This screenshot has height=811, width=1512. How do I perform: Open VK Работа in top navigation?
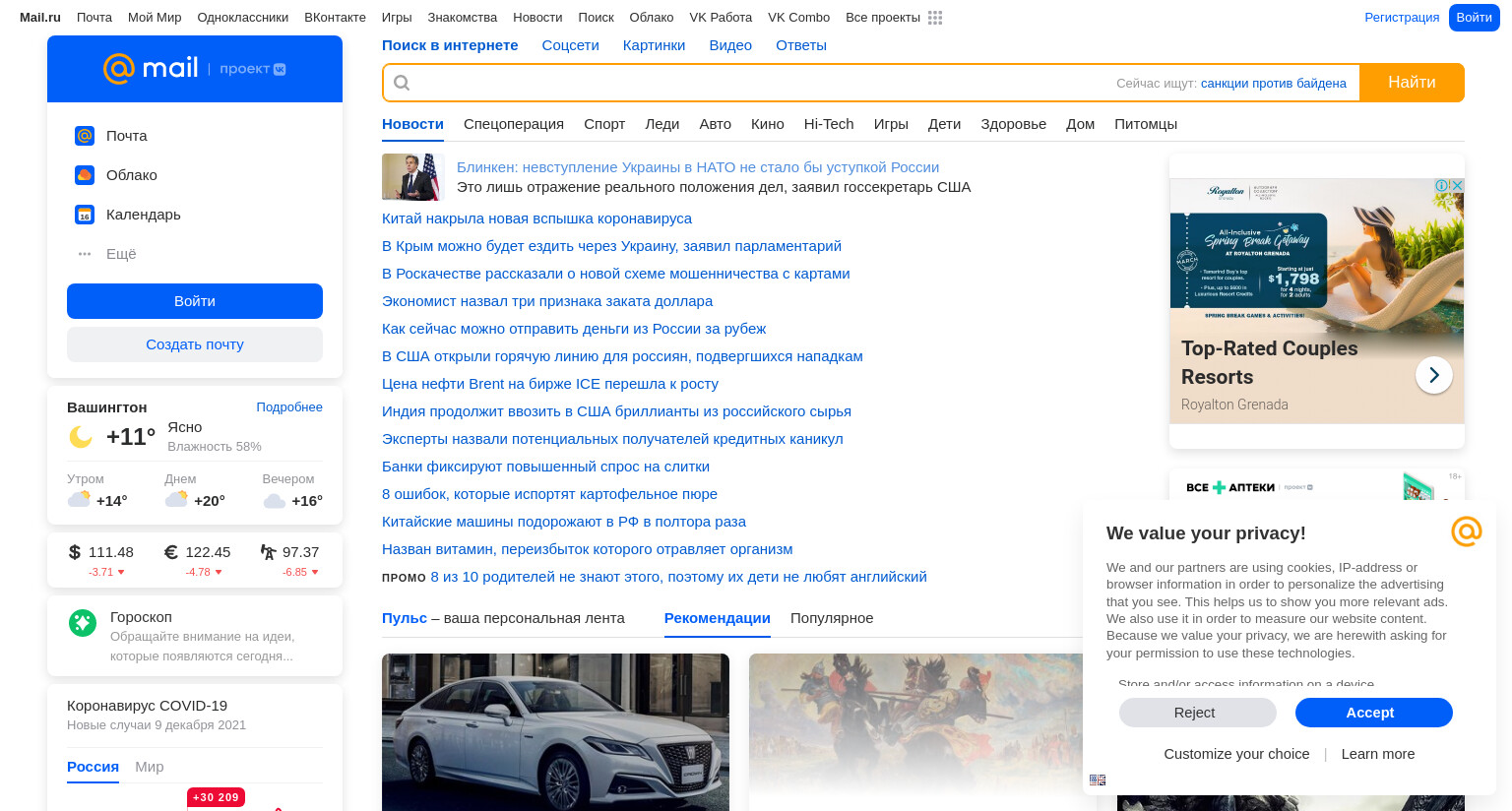pos(721,18)
